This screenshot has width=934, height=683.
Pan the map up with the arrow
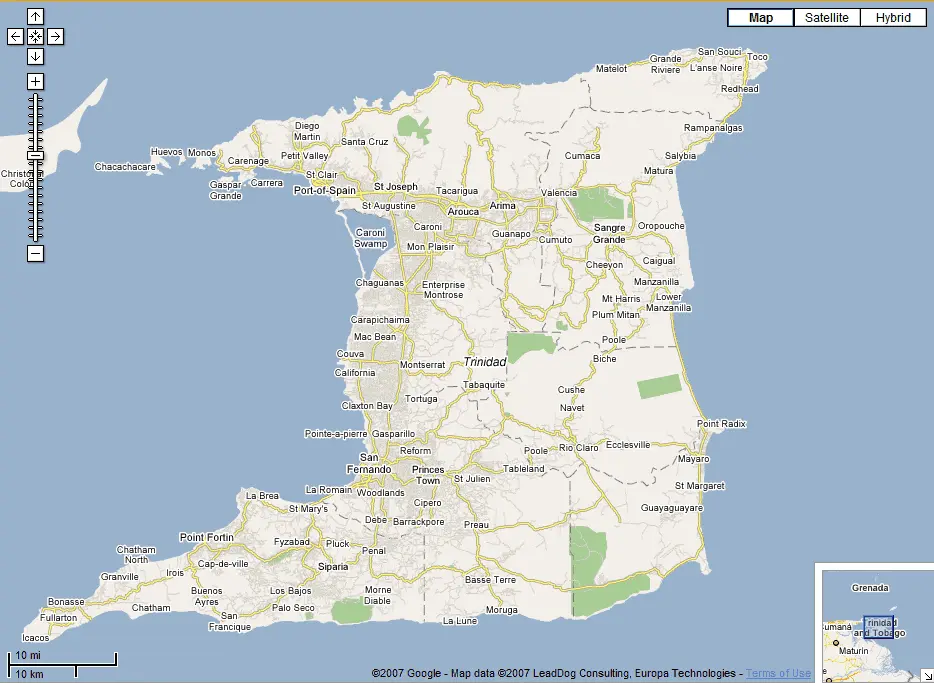(36, 16)
